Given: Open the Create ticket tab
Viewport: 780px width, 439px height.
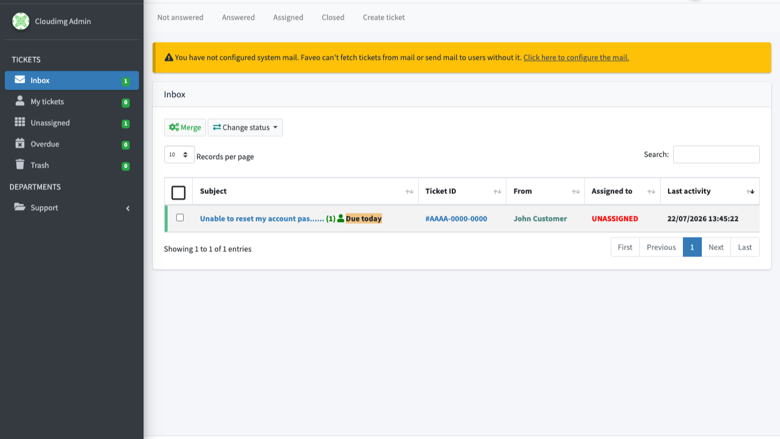Looking at the screenshot, I should pos(384,17).
